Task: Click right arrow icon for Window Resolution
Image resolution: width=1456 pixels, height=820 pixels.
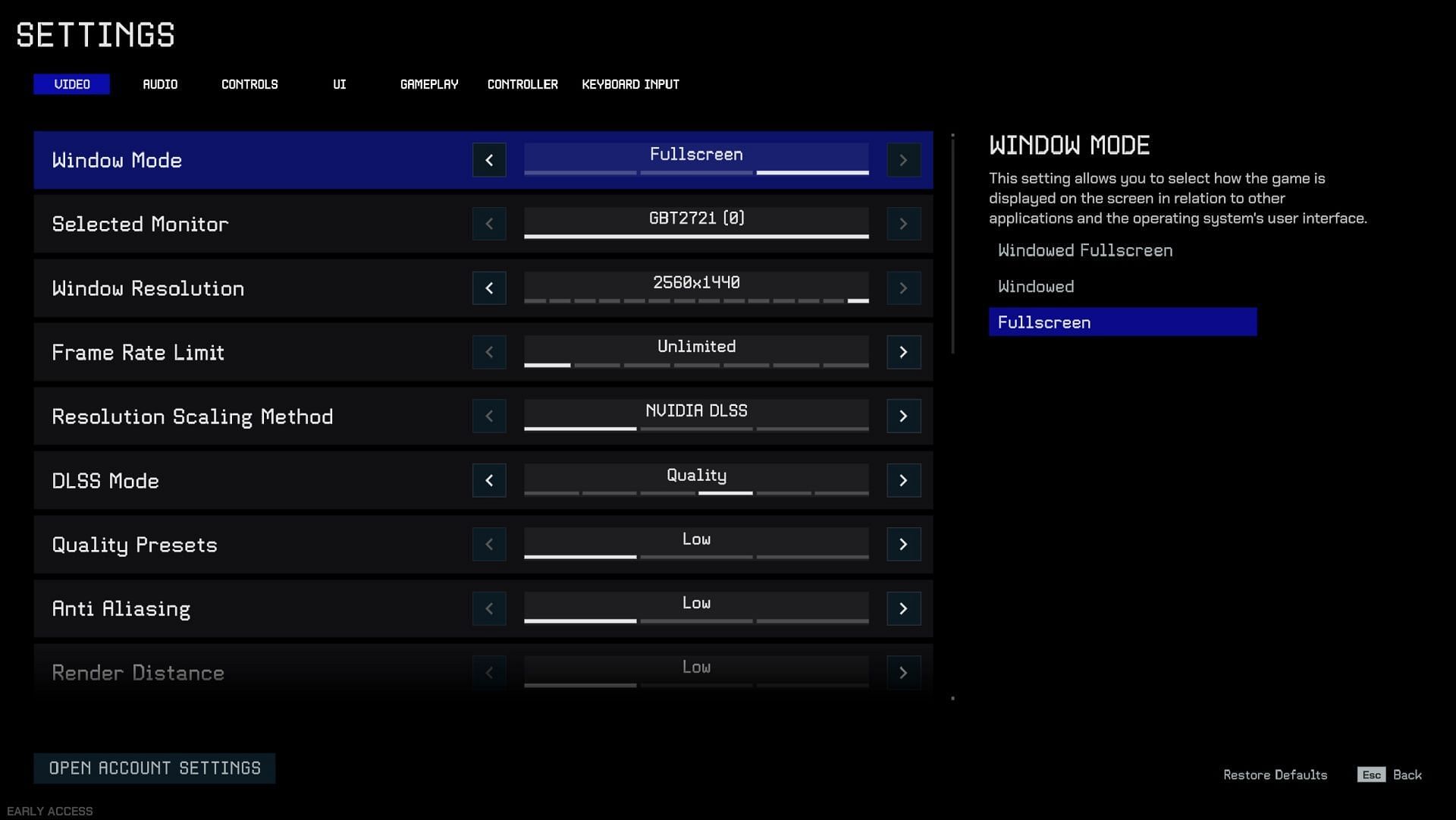Action: 901,288
